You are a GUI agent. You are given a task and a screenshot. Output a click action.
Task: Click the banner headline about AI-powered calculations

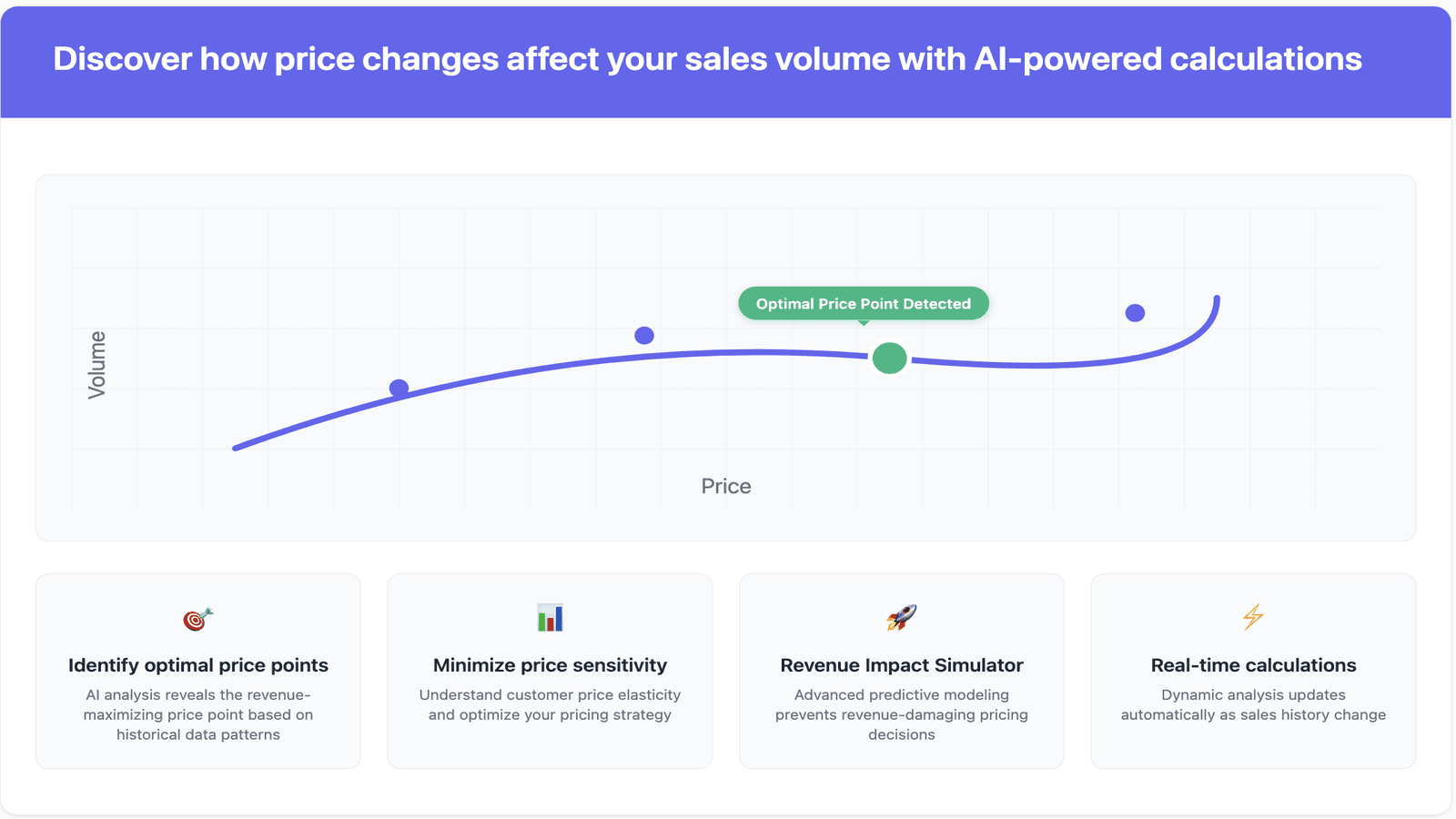707,59
